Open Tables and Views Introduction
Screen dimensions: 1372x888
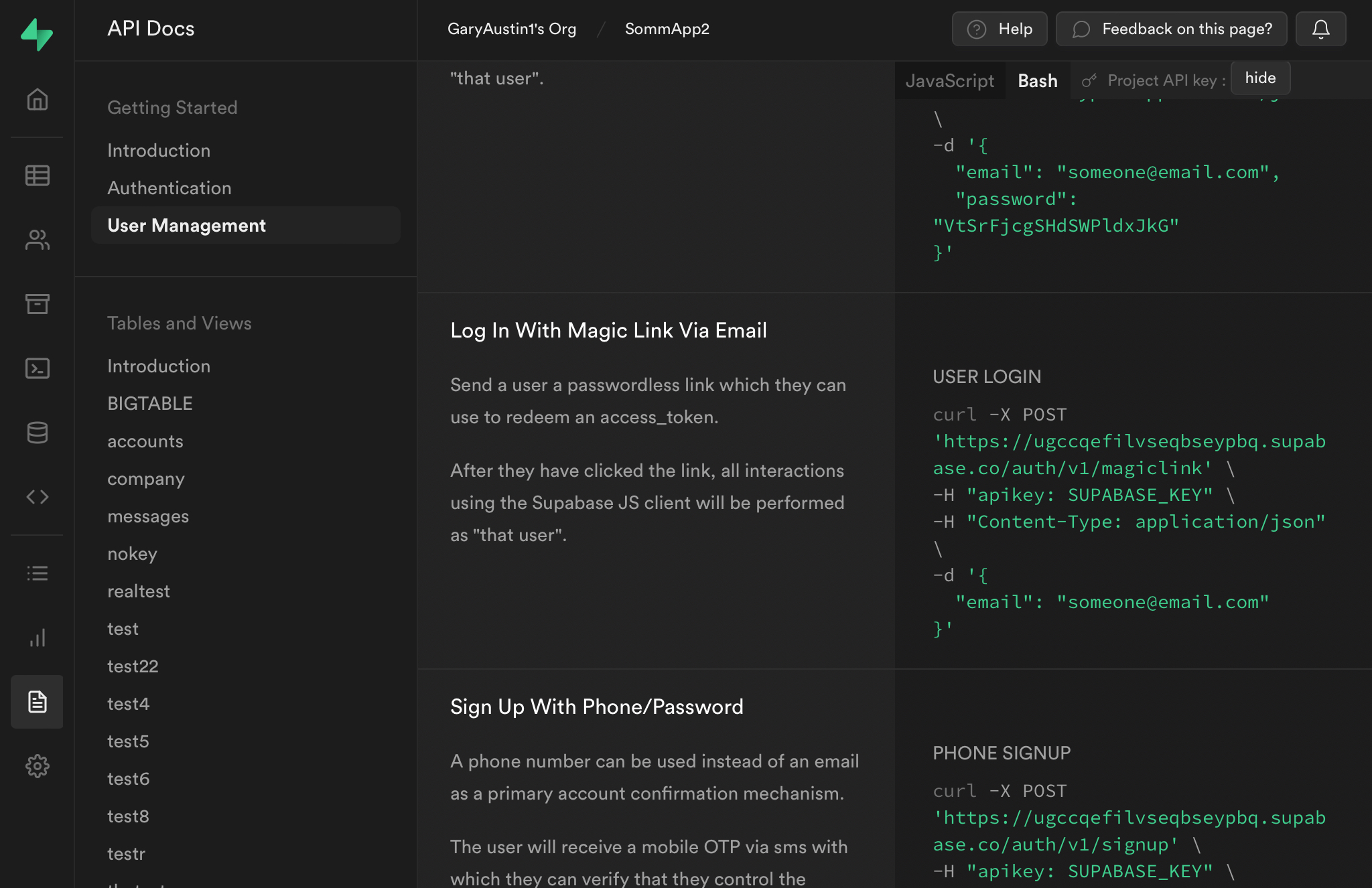[159, 366]
